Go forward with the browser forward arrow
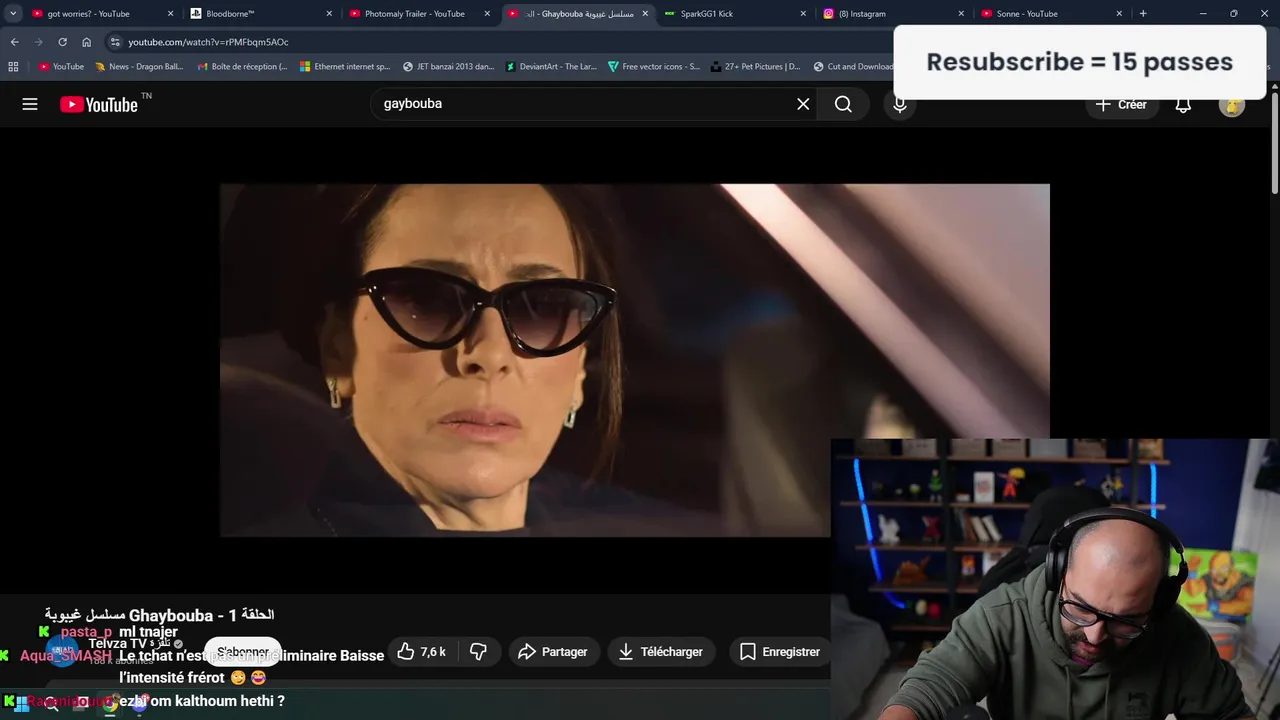Viewport: 1280px width, 720px height. [x=38, y=42]
